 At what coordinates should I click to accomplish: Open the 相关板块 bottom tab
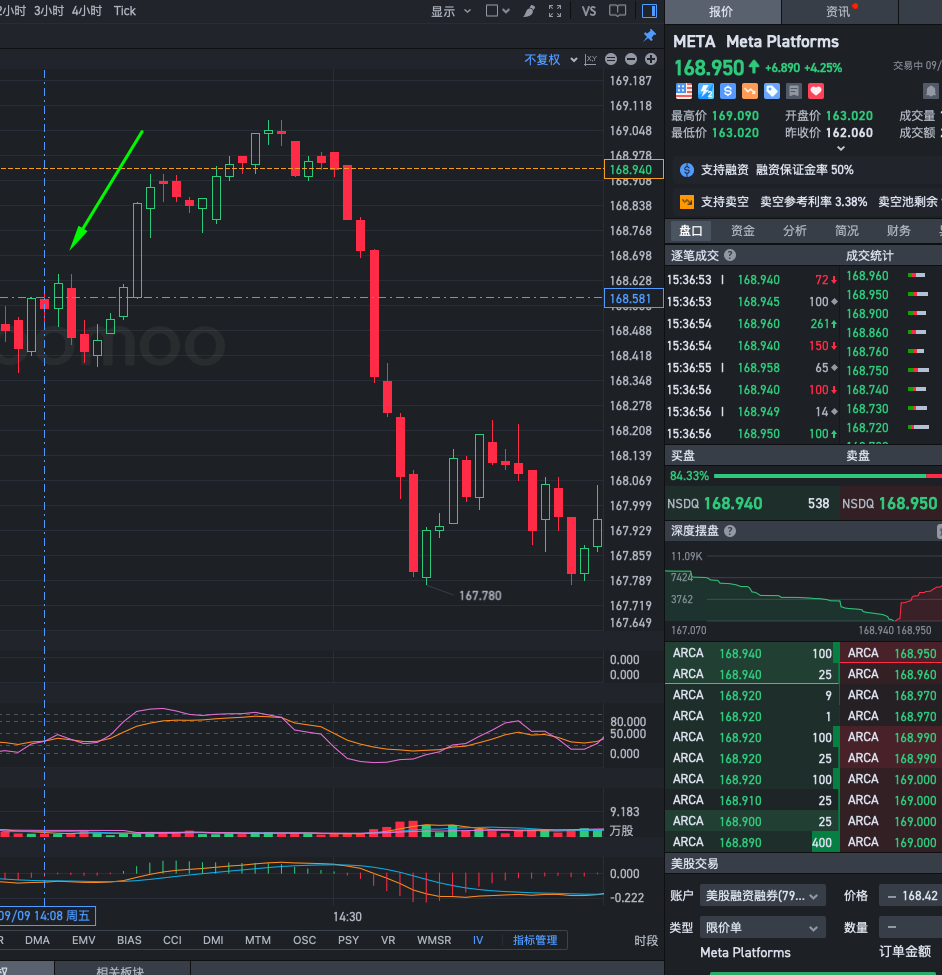coord(120,969)
